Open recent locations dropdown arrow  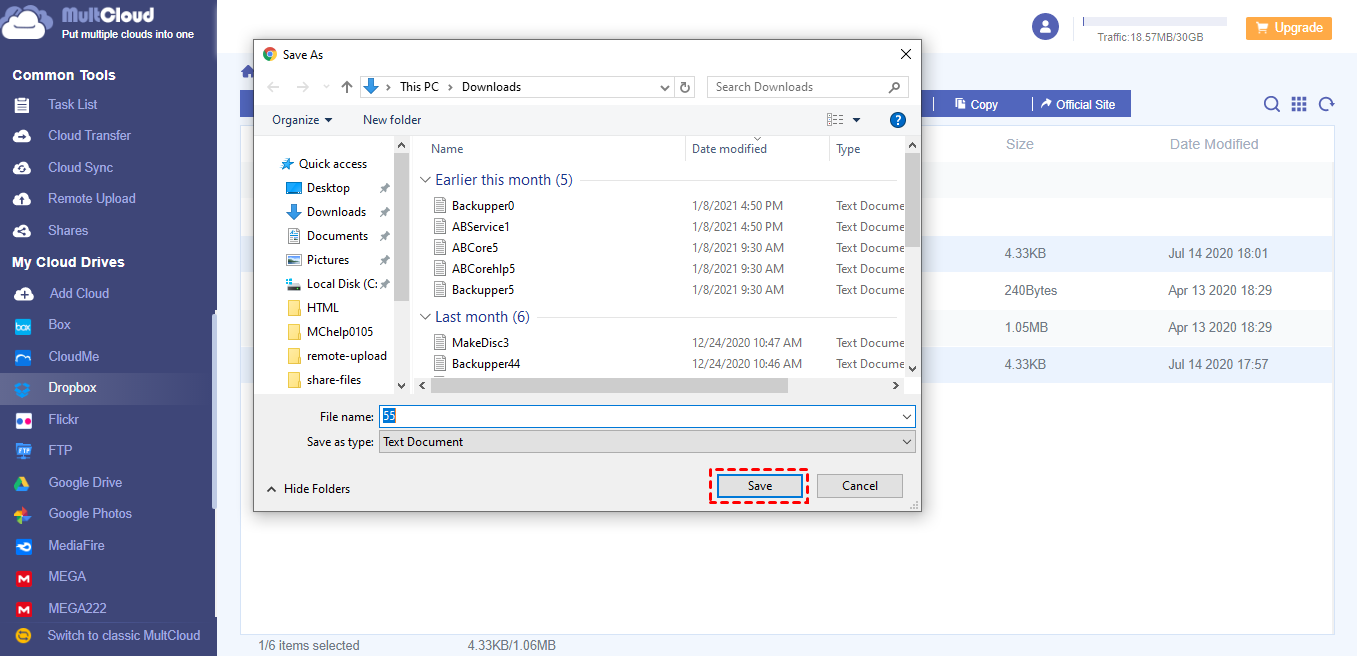326,87
